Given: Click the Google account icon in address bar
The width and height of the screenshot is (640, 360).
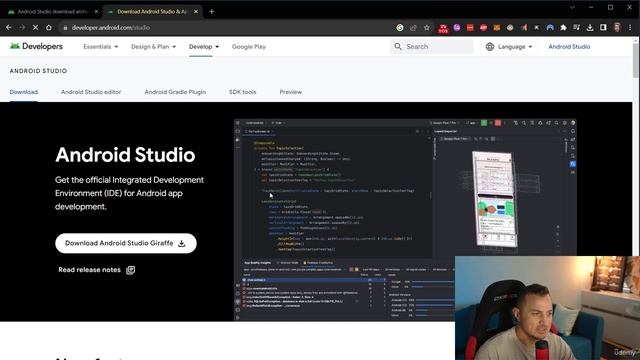Looking at the screenshot, I should [x=400, y=27].
